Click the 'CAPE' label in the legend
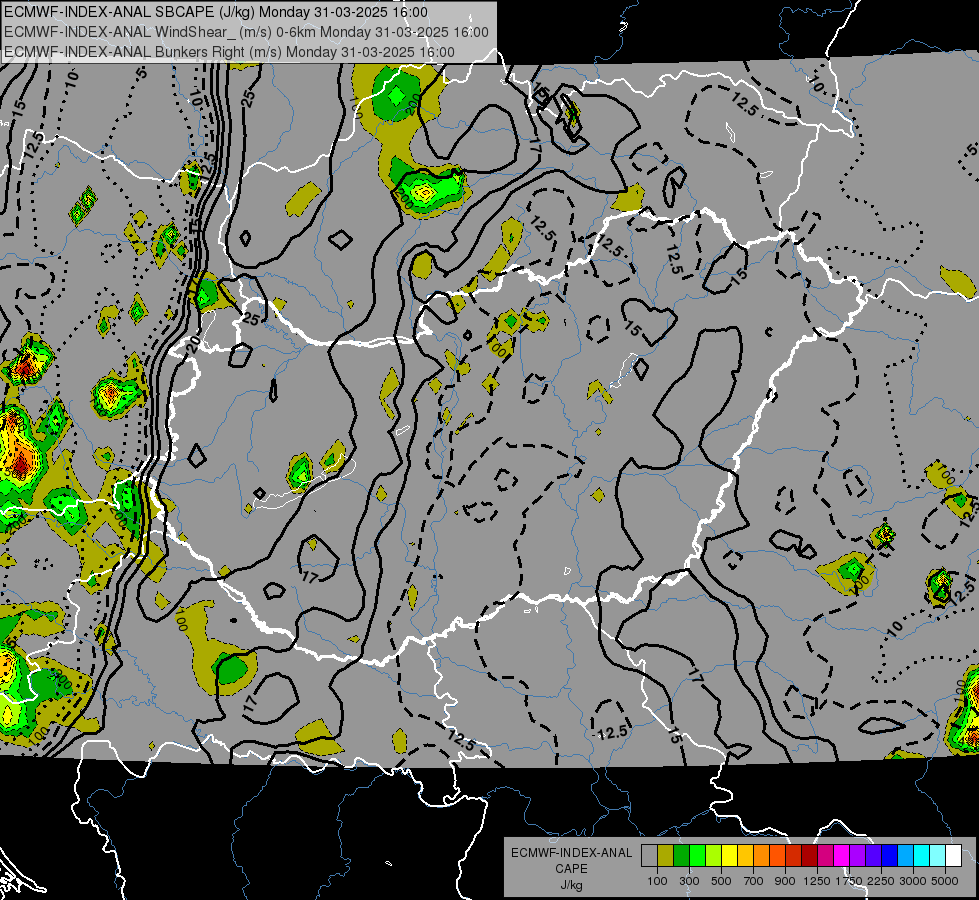 pos(571,869)
